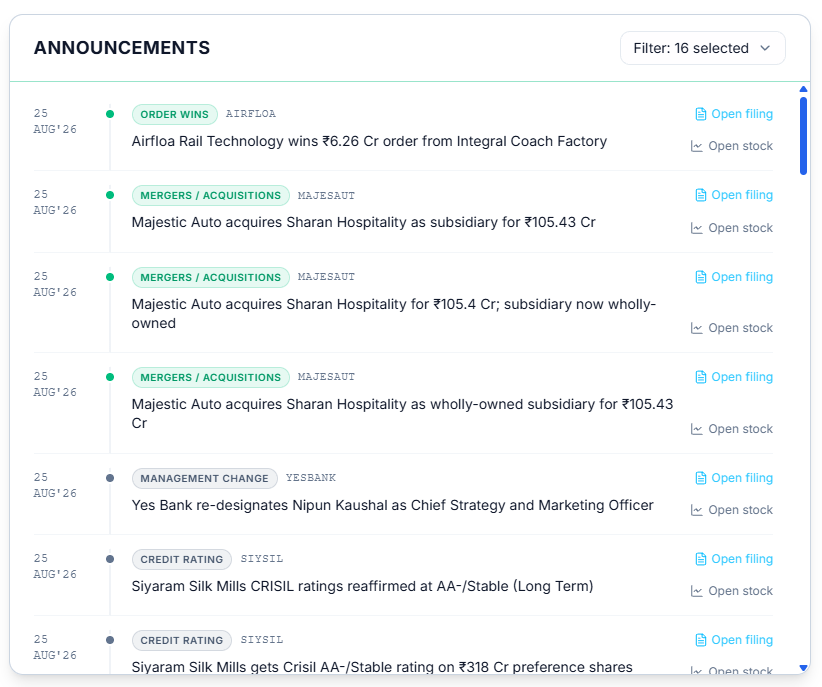Click filing icon for Majestic Auto ₹105.4 Cr row
The height and width of the screenshot is (687, 822).
700,277
